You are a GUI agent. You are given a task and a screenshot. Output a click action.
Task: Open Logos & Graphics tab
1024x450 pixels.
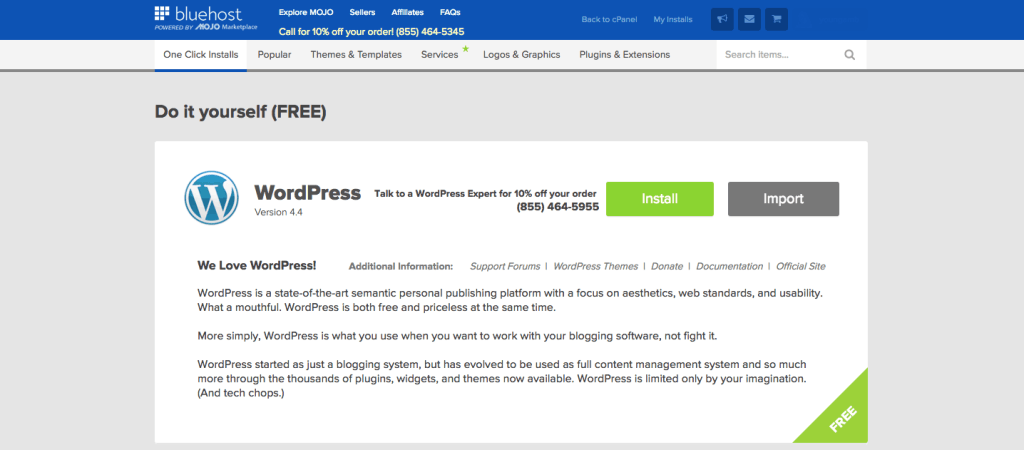coord(522,55)
